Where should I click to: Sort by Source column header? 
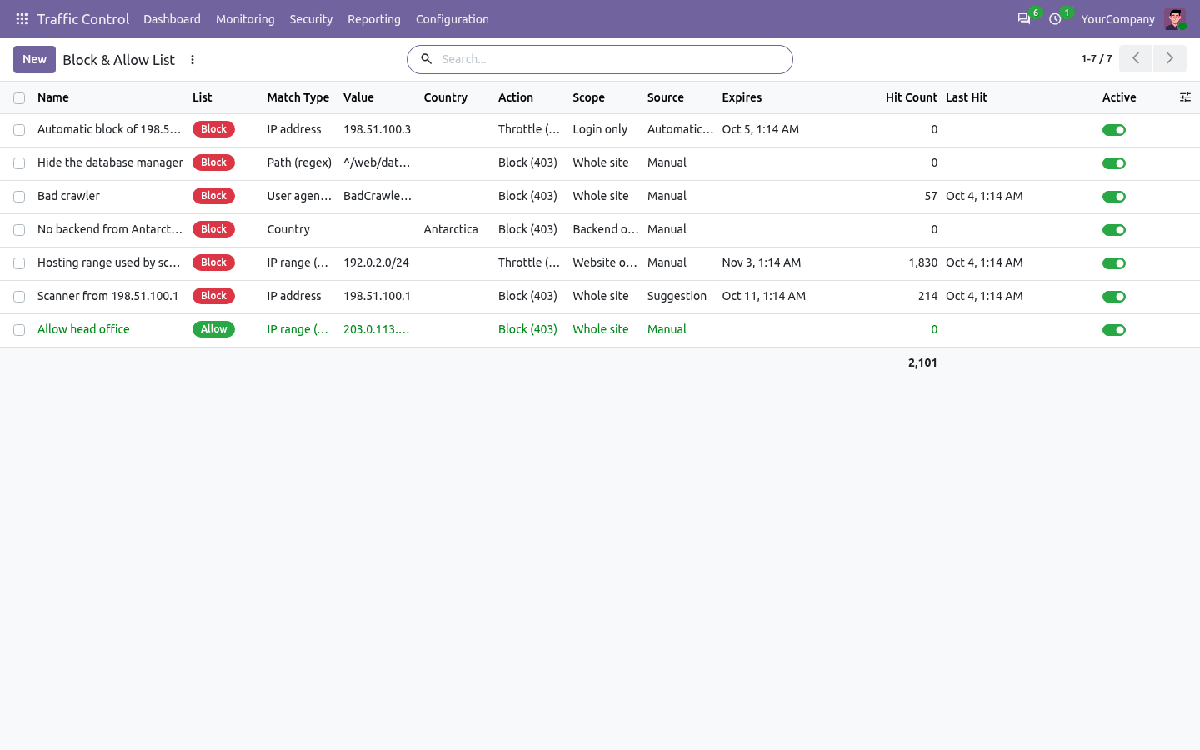click(x=665, y=98)
